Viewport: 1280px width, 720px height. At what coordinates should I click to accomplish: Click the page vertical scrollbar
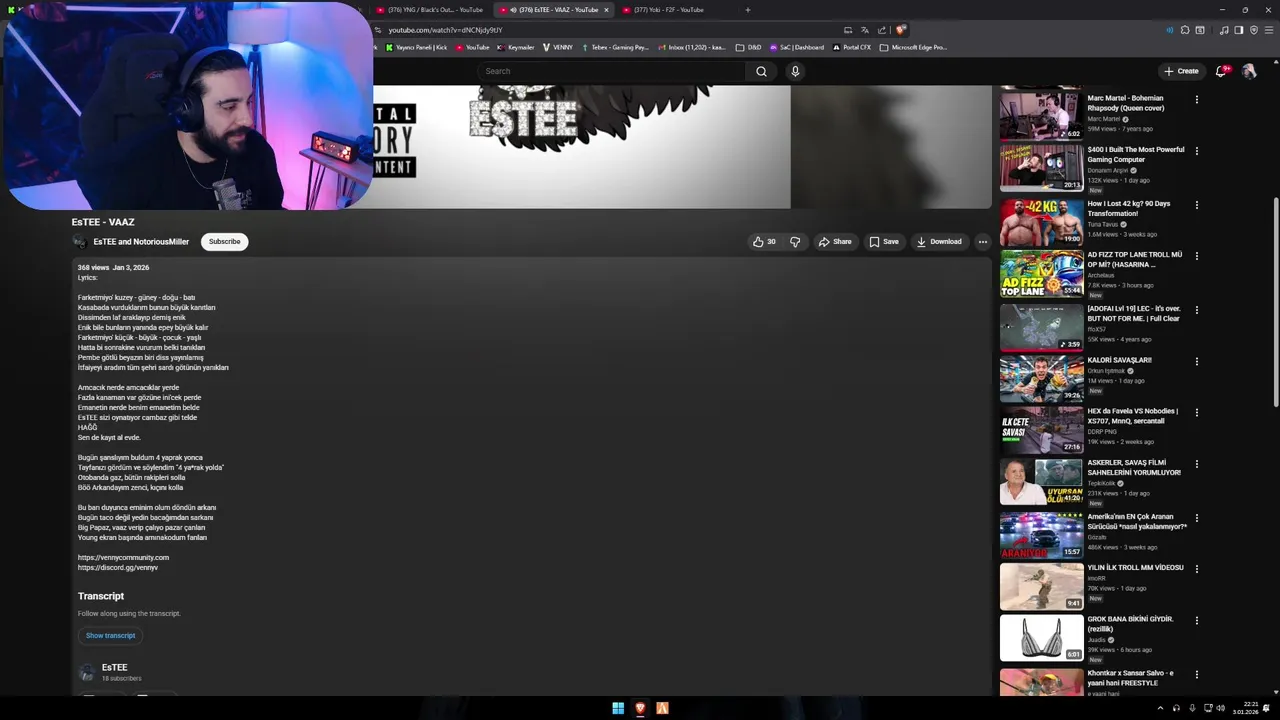coord(1275,303)
